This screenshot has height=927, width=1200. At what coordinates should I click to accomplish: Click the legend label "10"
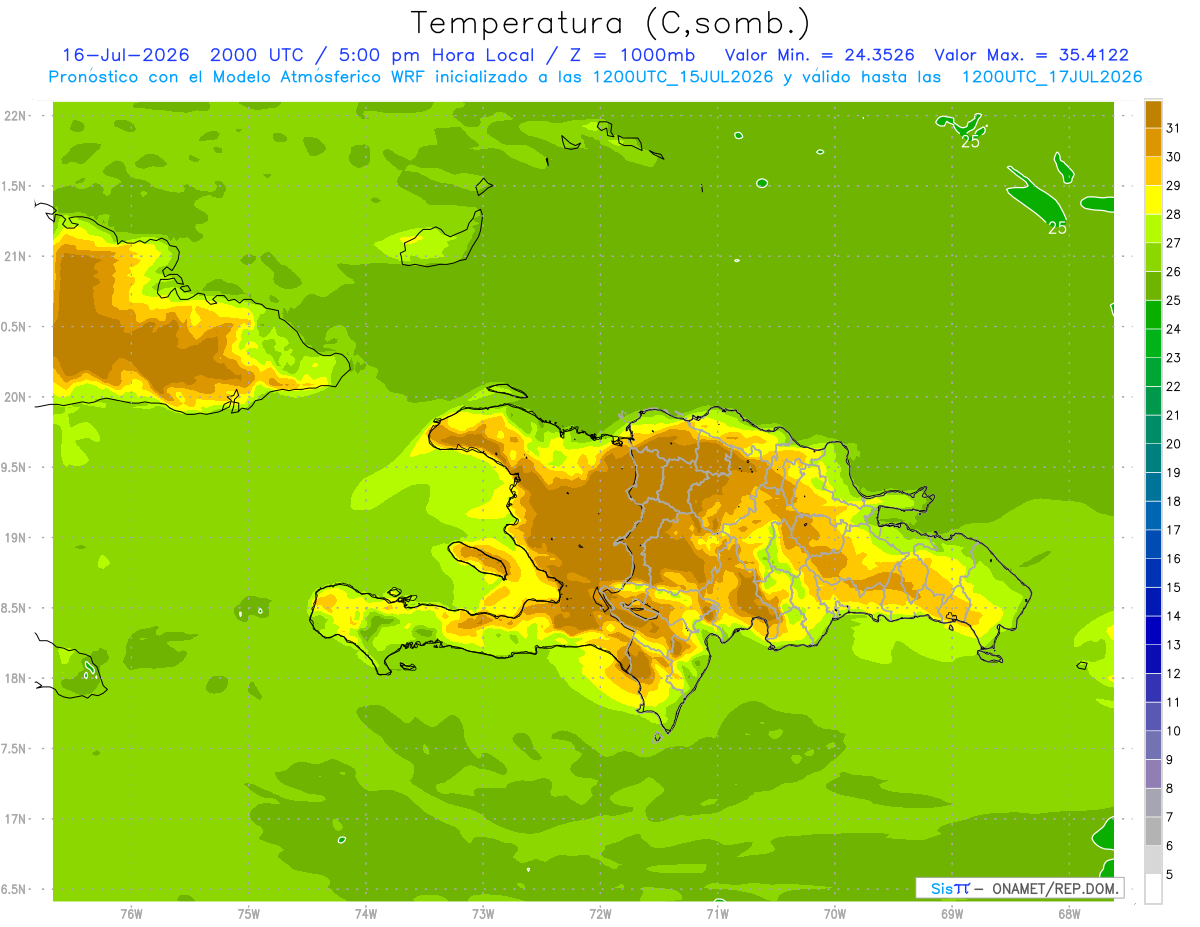pyautogui.click(x=1174, y=731)
